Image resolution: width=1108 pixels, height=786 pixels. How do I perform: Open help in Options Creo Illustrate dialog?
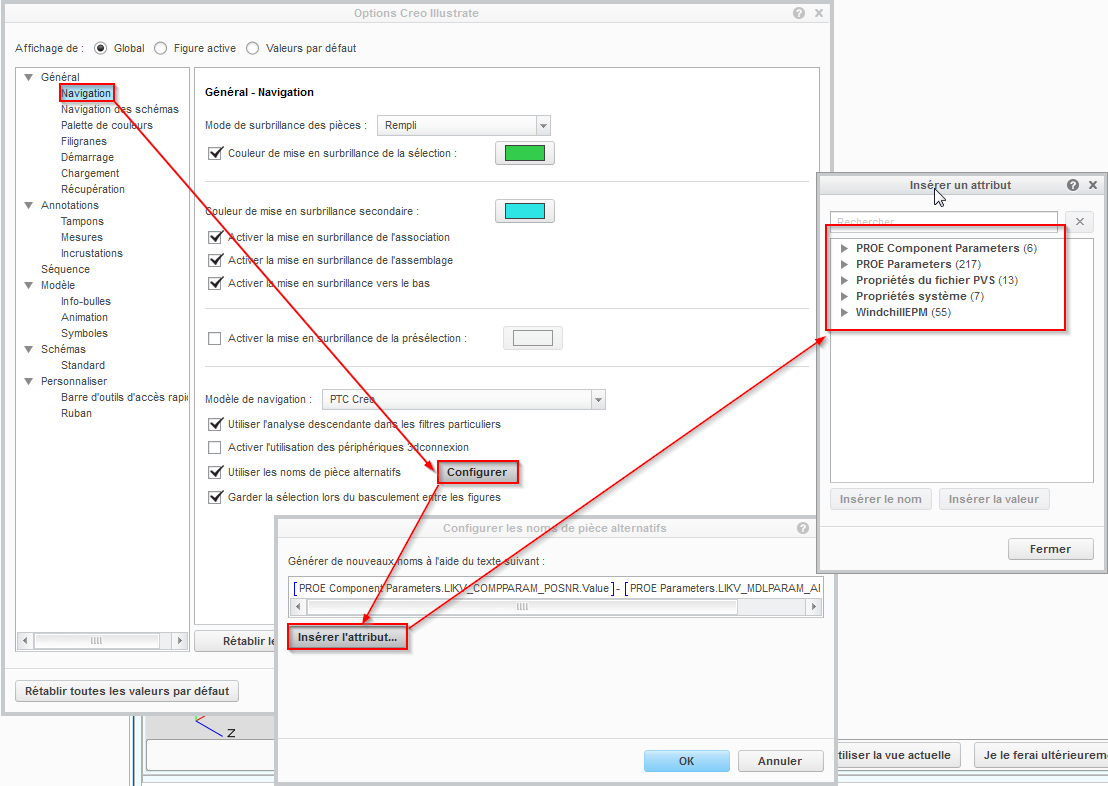[x=798, y=13]
